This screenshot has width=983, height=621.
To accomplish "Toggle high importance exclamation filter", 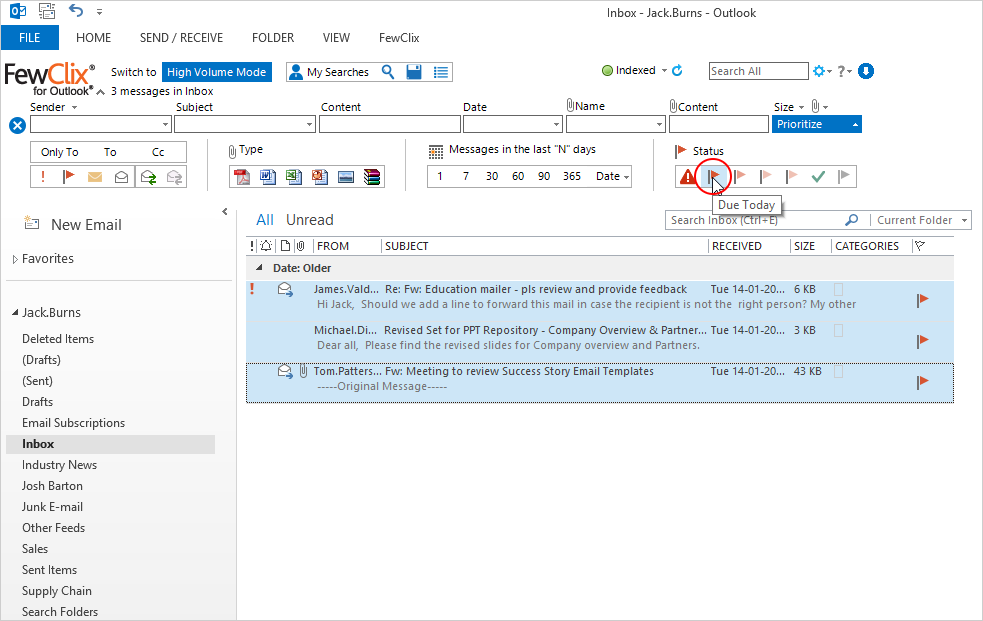I will click(x=44, y=177).
